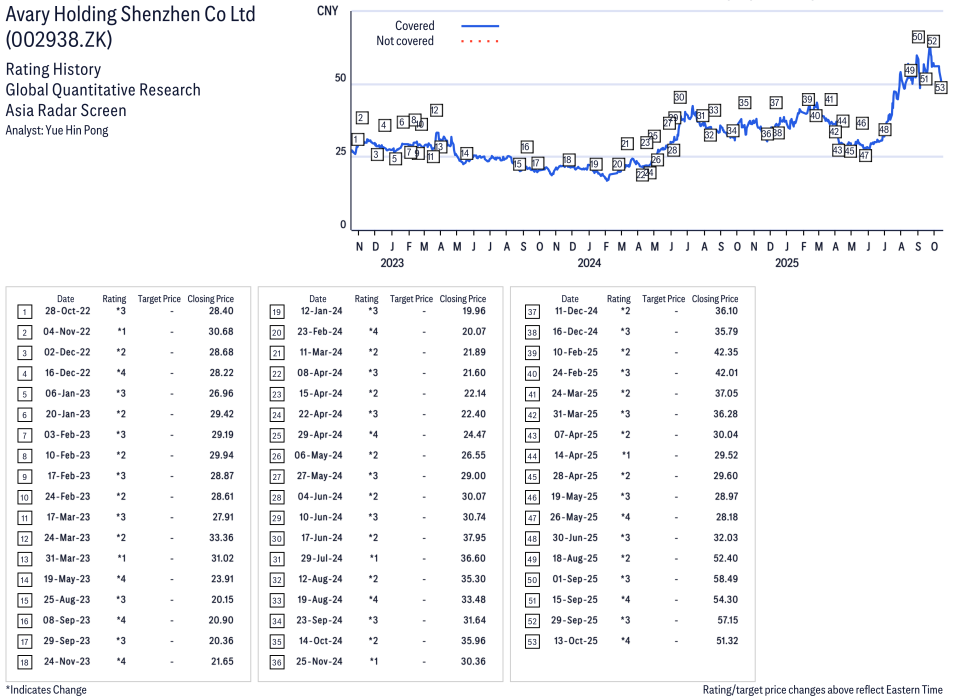Select the 58.49 closing price cell
This screenshot has height=696, width=954.
pos(725,579)
